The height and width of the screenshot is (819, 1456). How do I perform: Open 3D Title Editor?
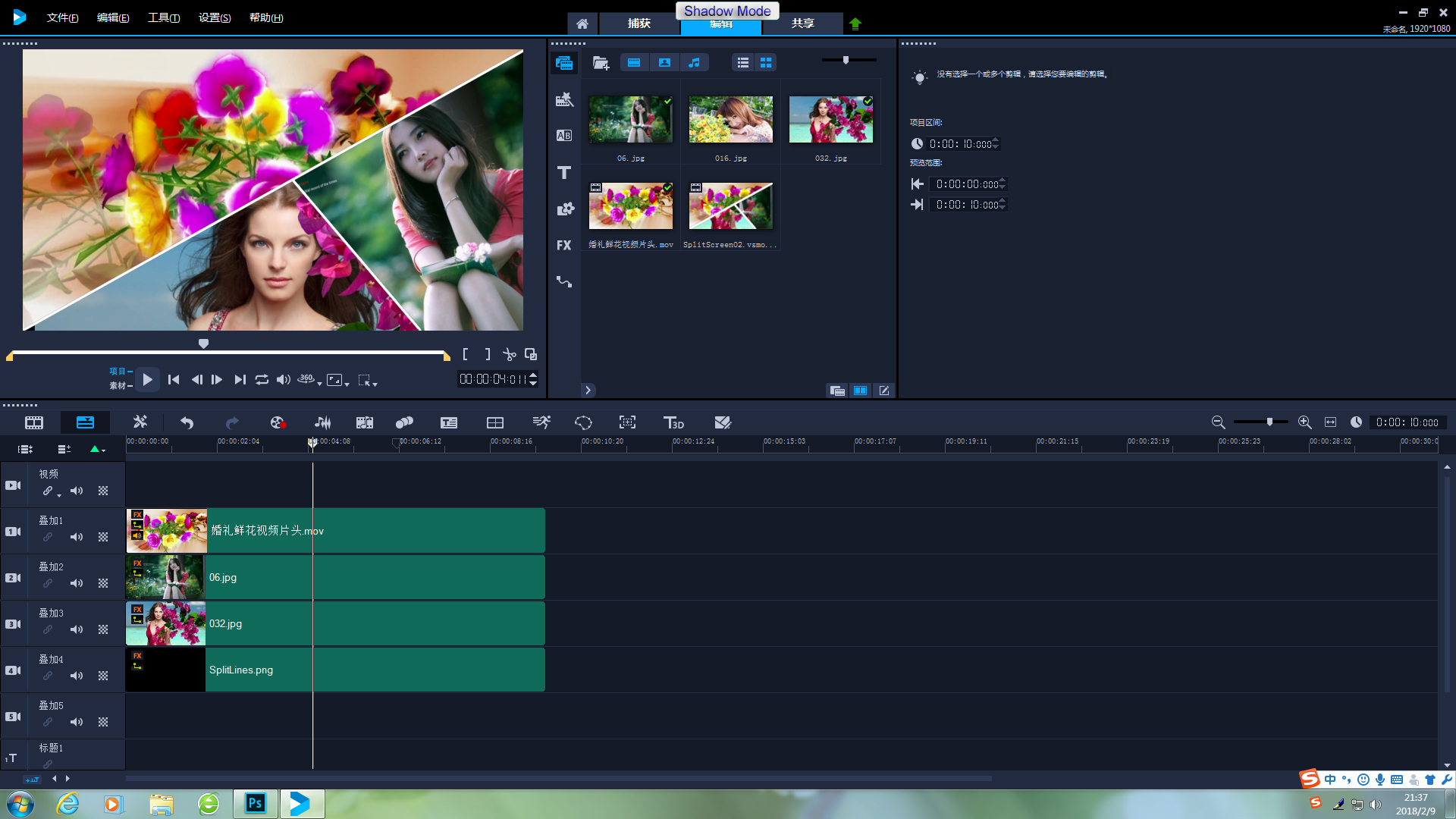pyautogui.click(x=673, y=422)
